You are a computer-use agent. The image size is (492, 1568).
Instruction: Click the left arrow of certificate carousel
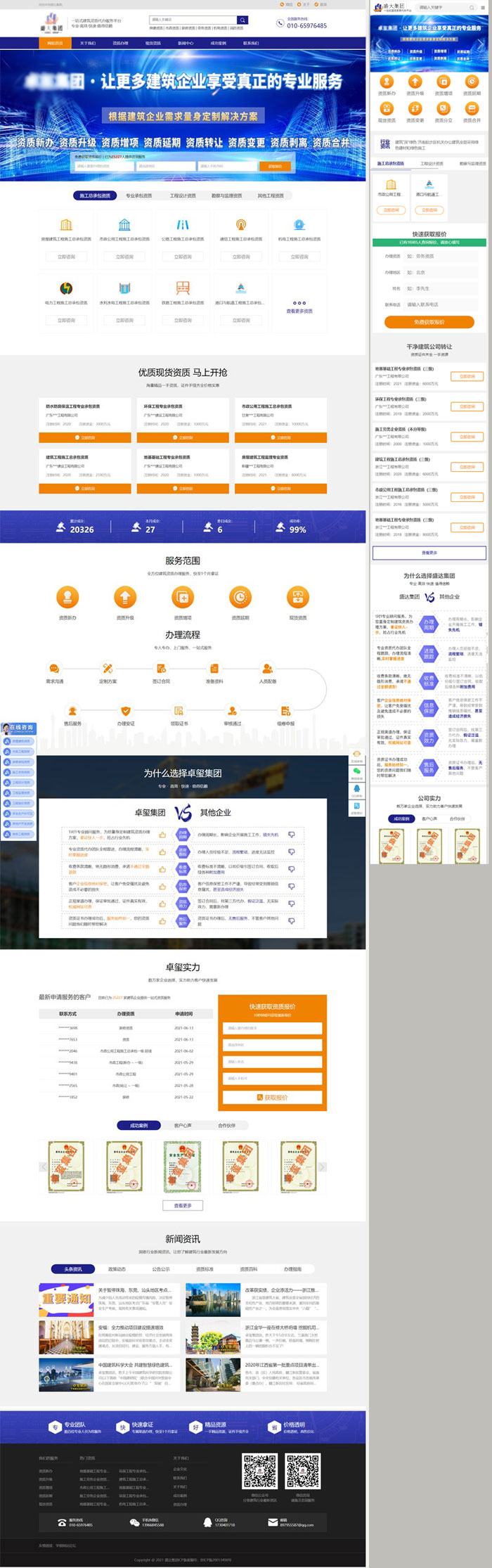[44, 1167]
